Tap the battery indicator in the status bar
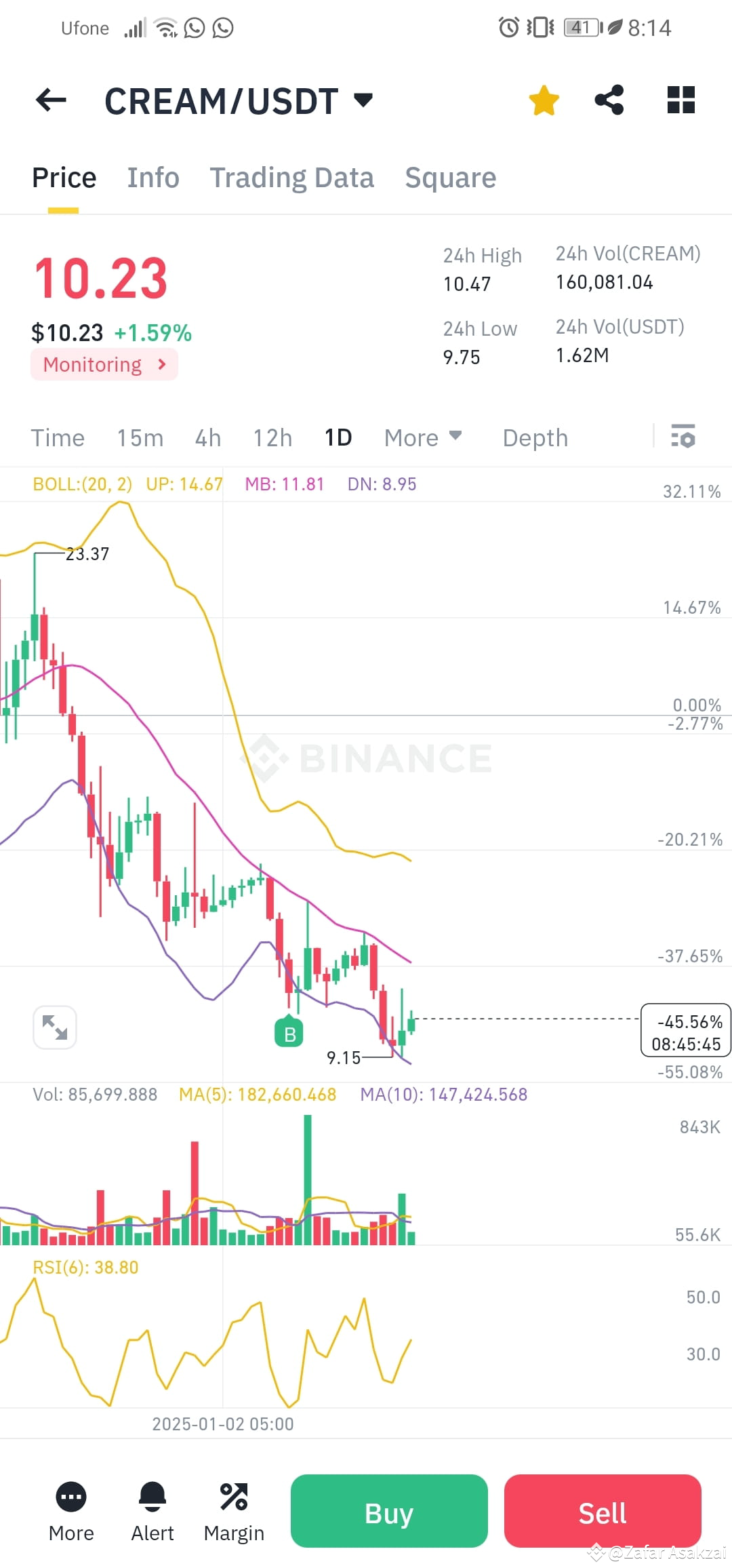 (x=581, y=27)
